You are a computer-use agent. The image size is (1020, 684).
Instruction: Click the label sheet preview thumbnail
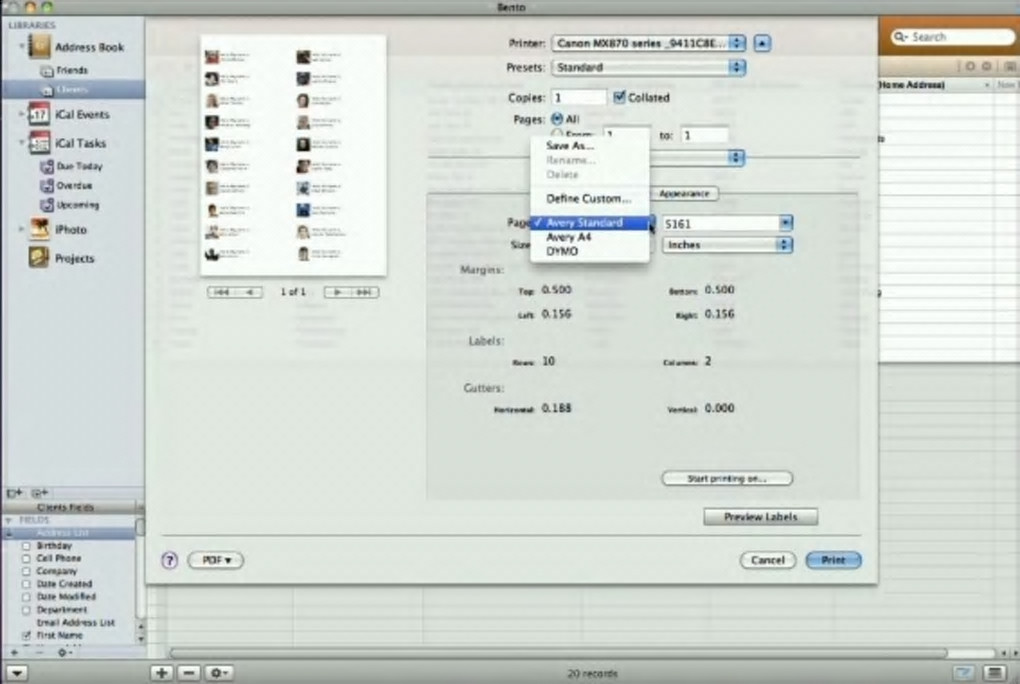293,156
